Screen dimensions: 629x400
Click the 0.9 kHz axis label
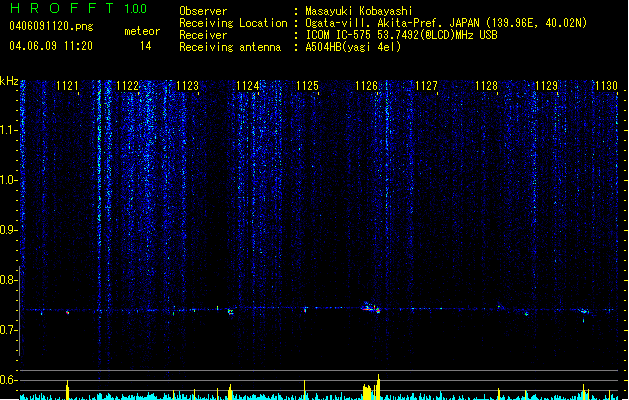[8, 229]
